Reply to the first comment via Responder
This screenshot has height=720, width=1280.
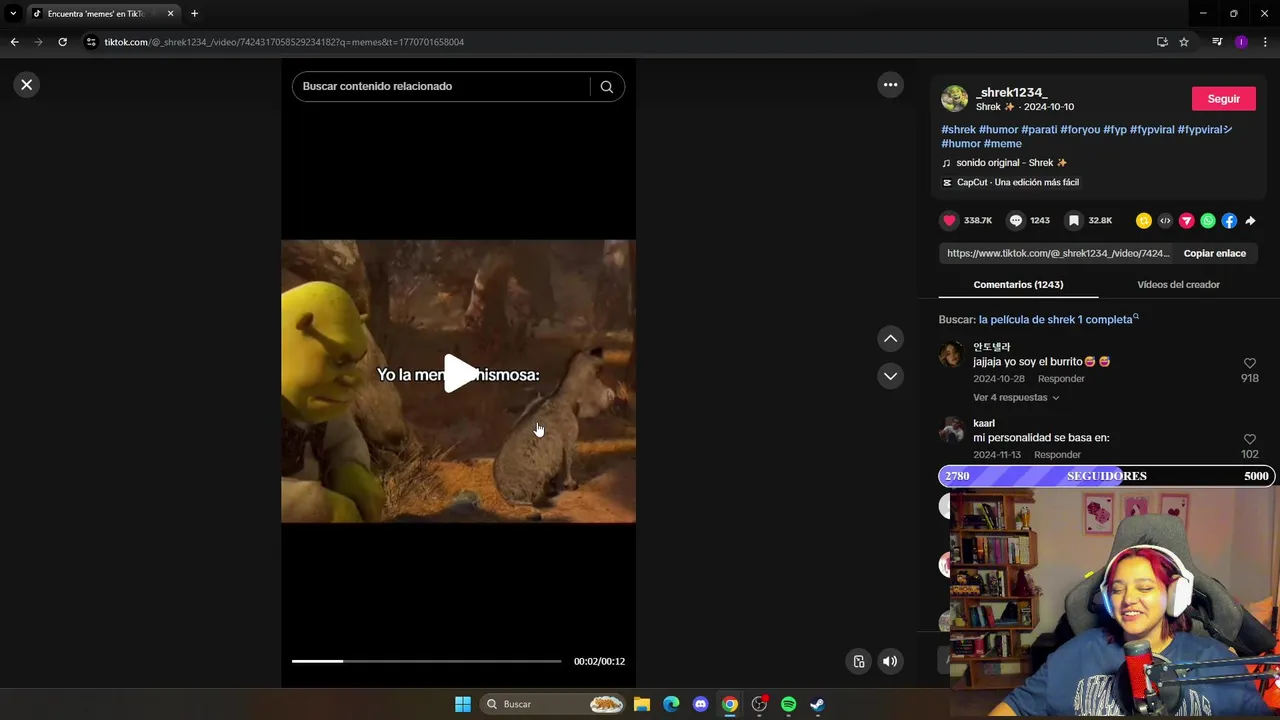[x=1061, y=379]
